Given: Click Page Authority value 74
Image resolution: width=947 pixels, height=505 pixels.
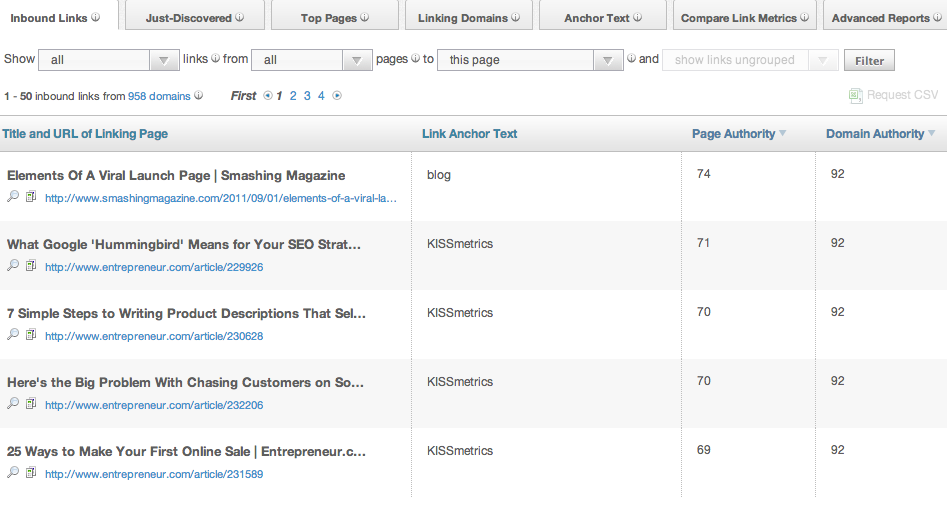Looking at the screenshot, I should click(x=703, y=173).
